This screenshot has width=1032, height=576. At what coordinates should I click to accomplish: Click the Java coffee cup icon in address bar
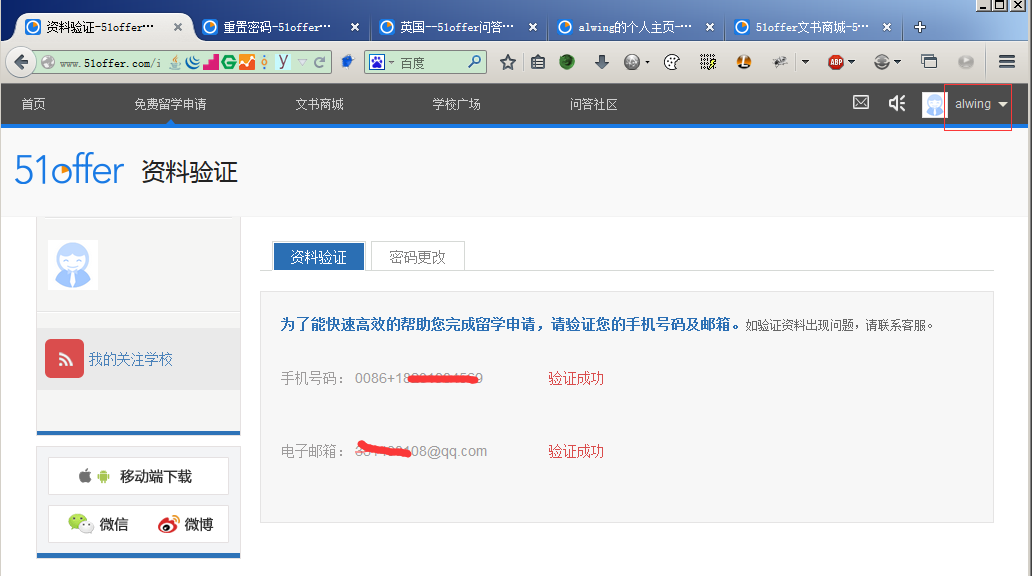(174, 62)
